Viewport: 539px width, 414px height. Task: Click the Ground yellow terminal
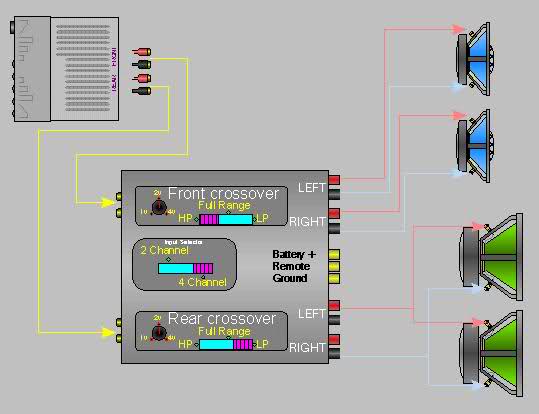pyautogui.click(x=334, y=279)
